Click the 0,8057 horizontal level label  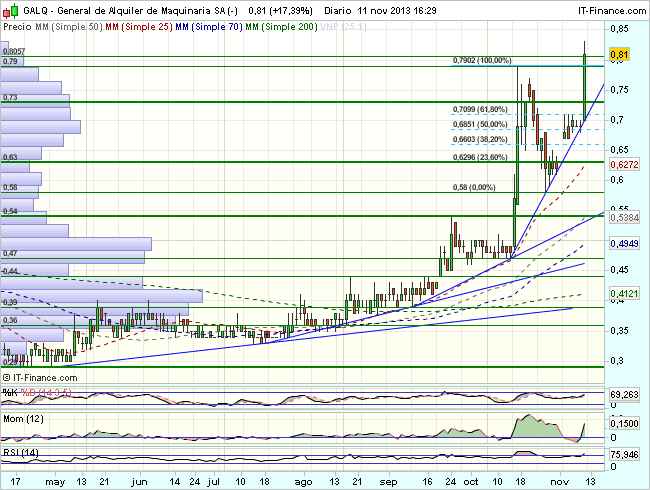coord(14,51)
